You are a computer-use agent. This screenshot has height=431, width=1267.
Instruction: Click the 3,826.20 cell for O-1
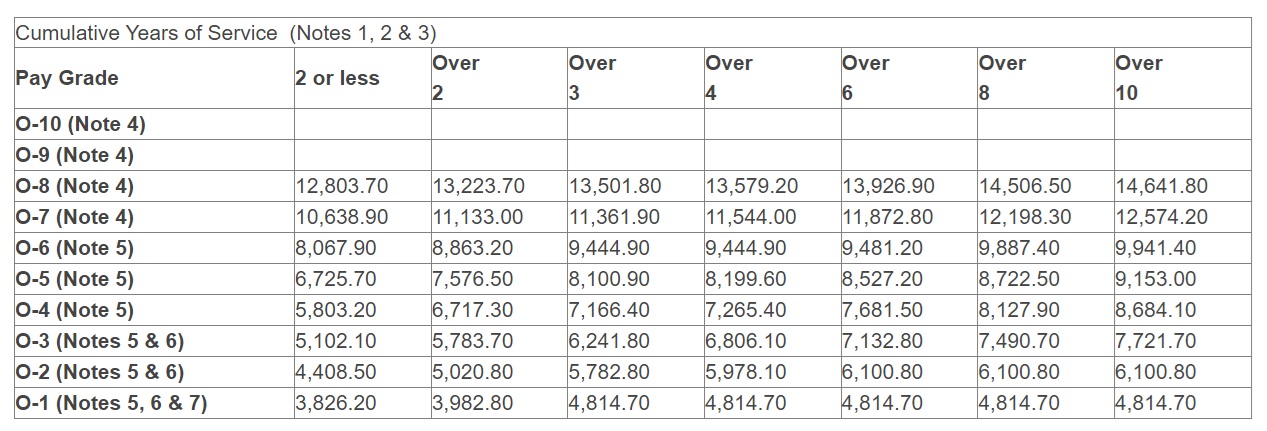pyautogui.click(x=336, y=404)
